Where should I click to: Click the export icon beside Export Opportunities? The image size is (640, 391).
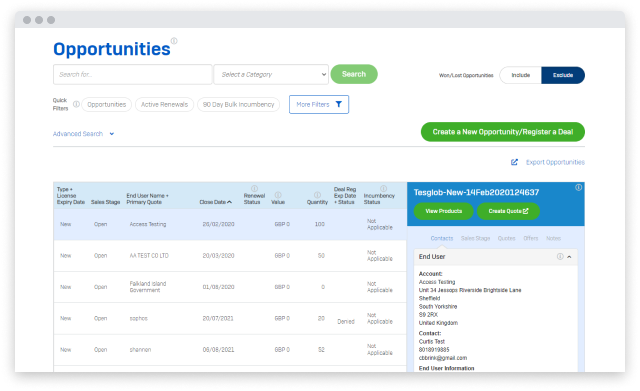click(514, 162)
